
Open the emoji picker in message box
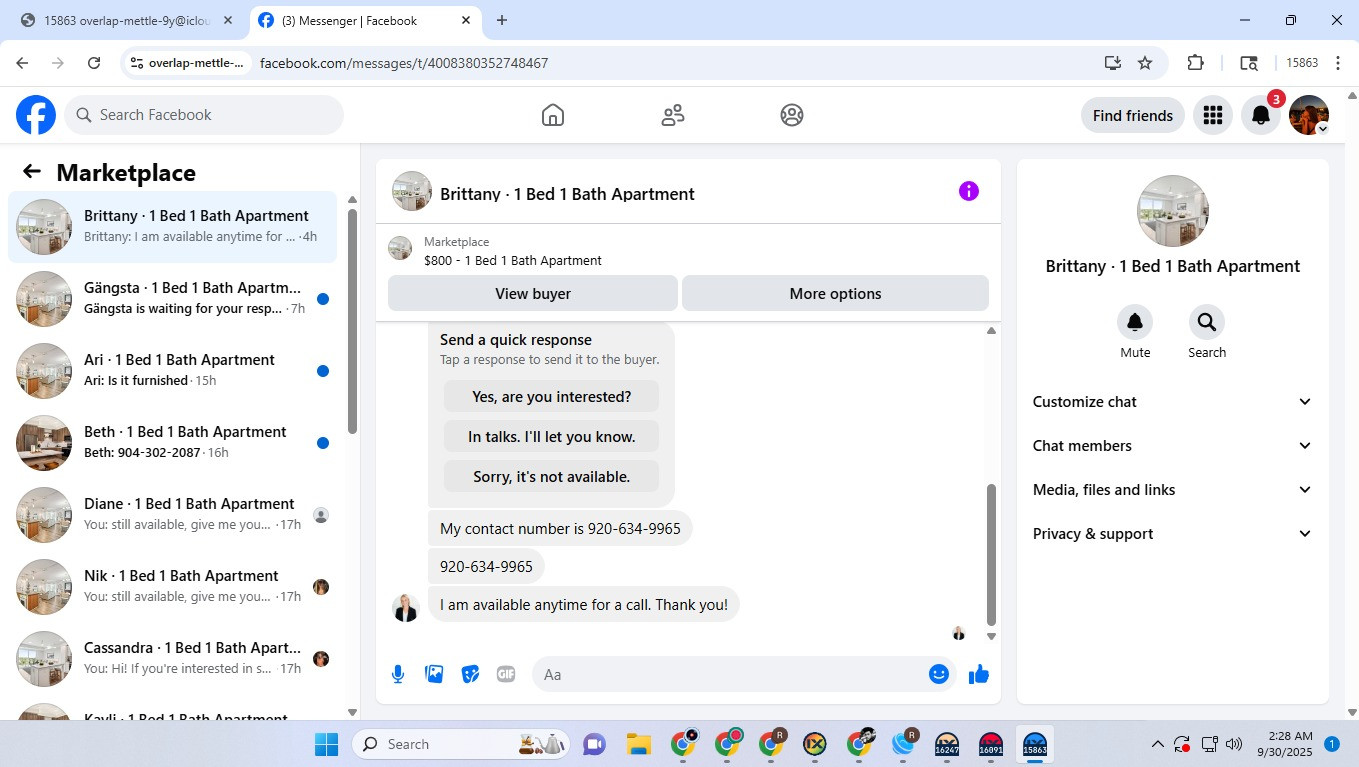coord(938,674)
